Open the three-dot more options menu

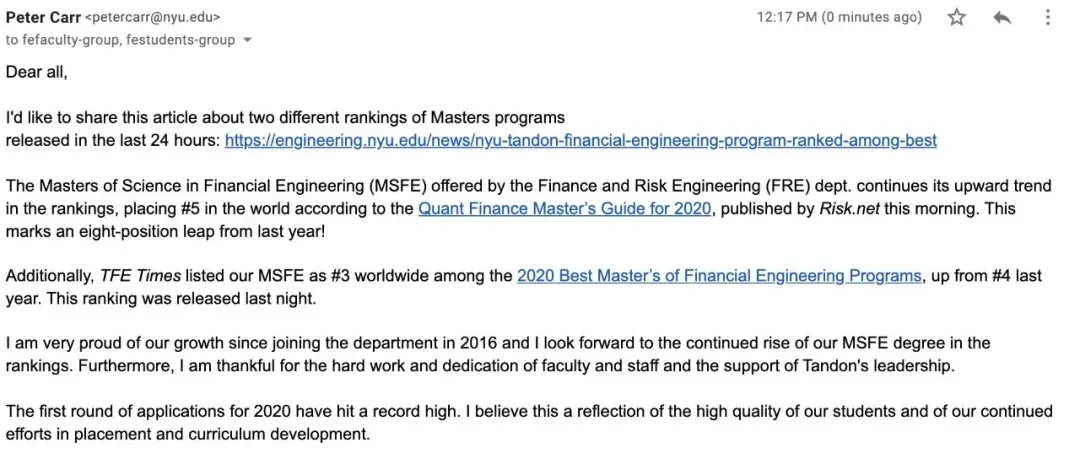coord(1046,17)
